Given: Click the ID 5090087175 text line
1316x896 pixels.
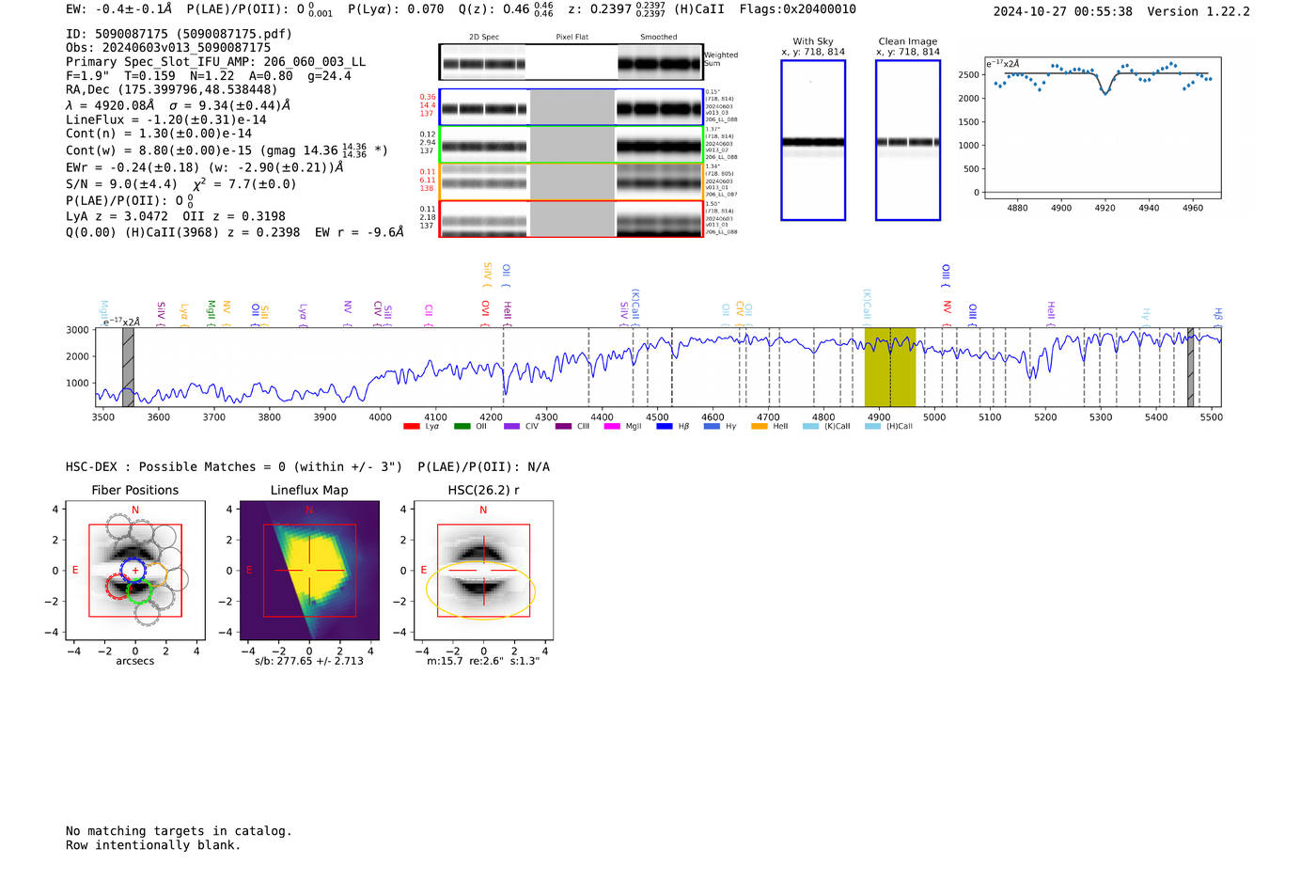Looking at the screenshot, I should click(x=179, y=34).
